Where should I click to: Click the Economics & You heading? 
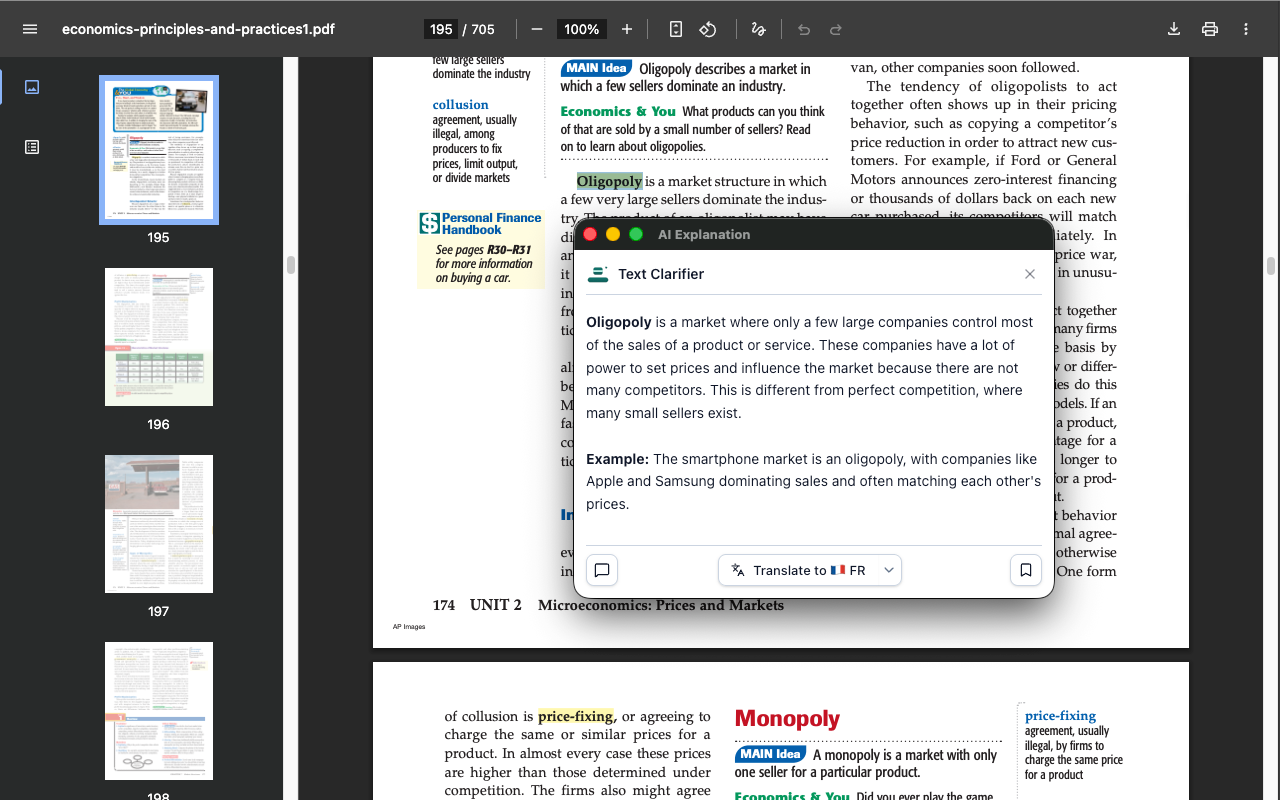(x=618, y=111)
